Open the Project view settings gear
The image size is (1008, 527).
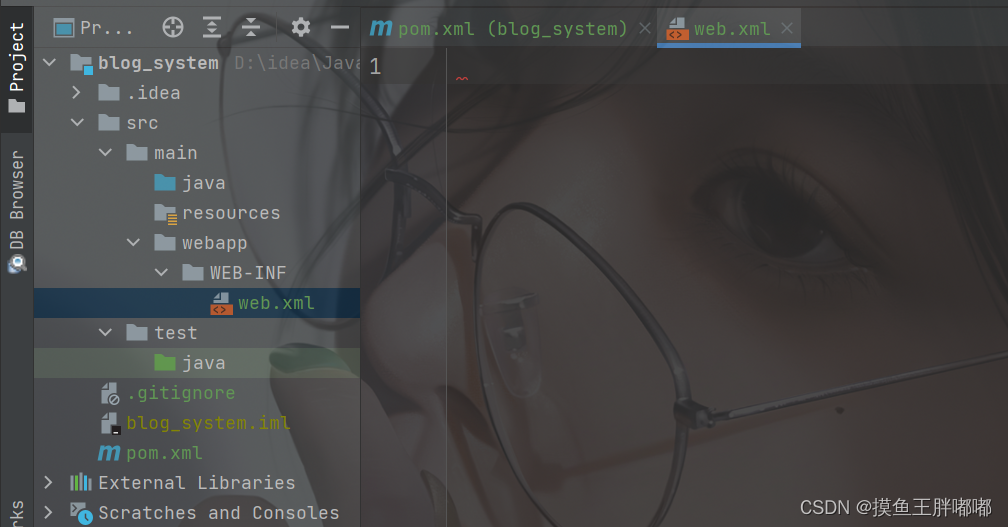point(301,27)
